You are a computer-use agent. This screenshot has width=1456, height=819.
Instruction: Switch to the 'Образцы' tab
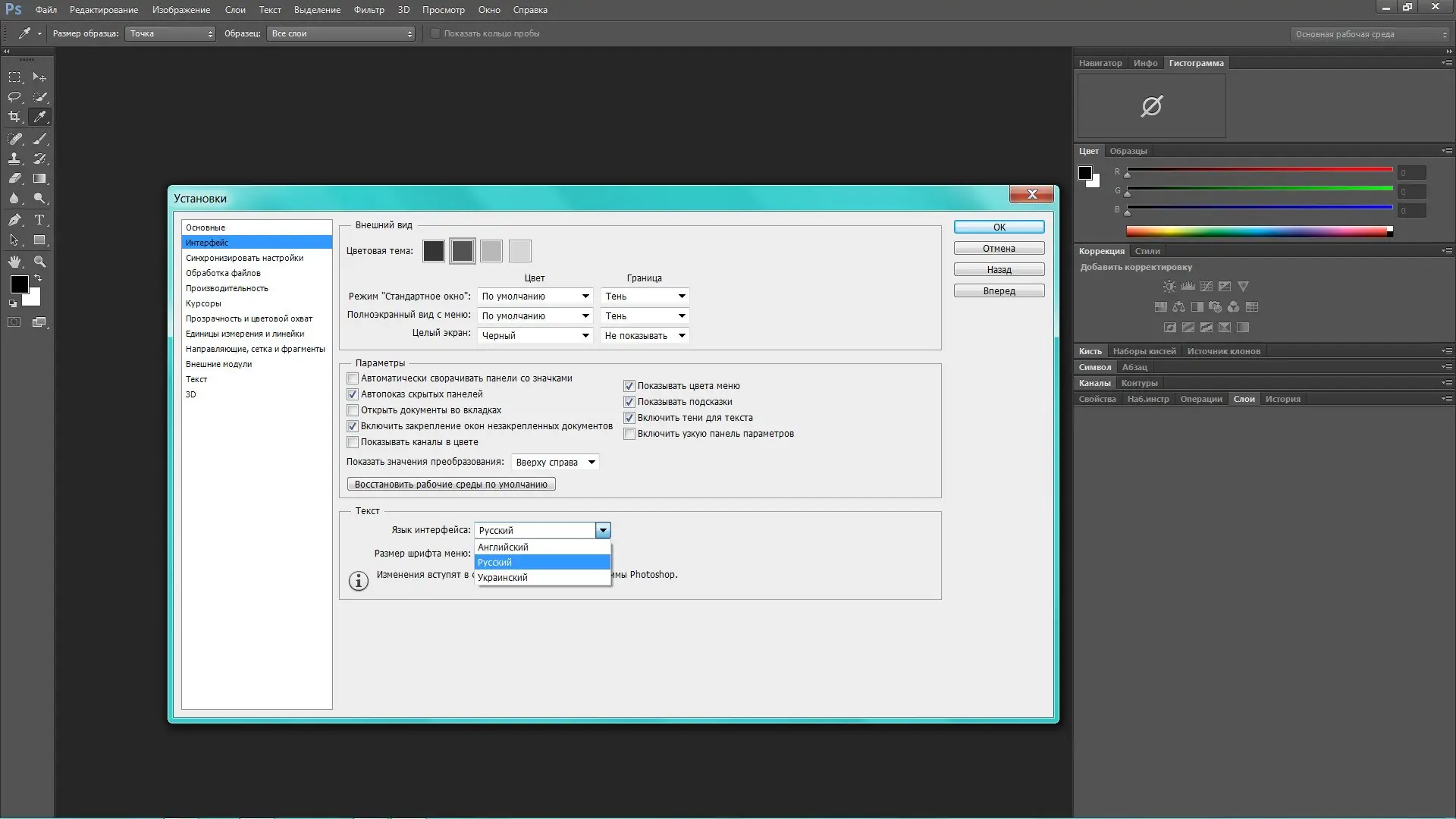pos(1128,151)
